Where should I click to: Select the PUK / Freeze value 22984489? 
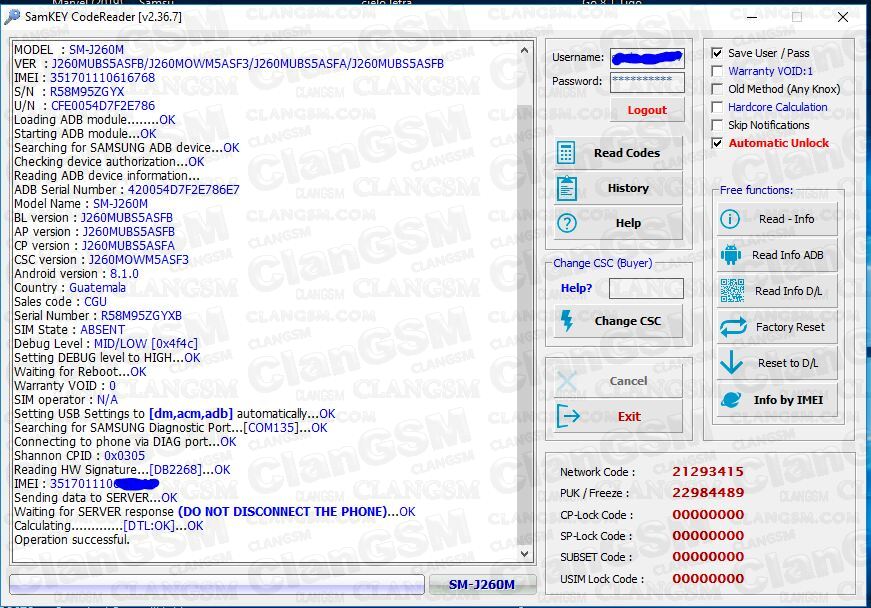(x=708, y=493)
